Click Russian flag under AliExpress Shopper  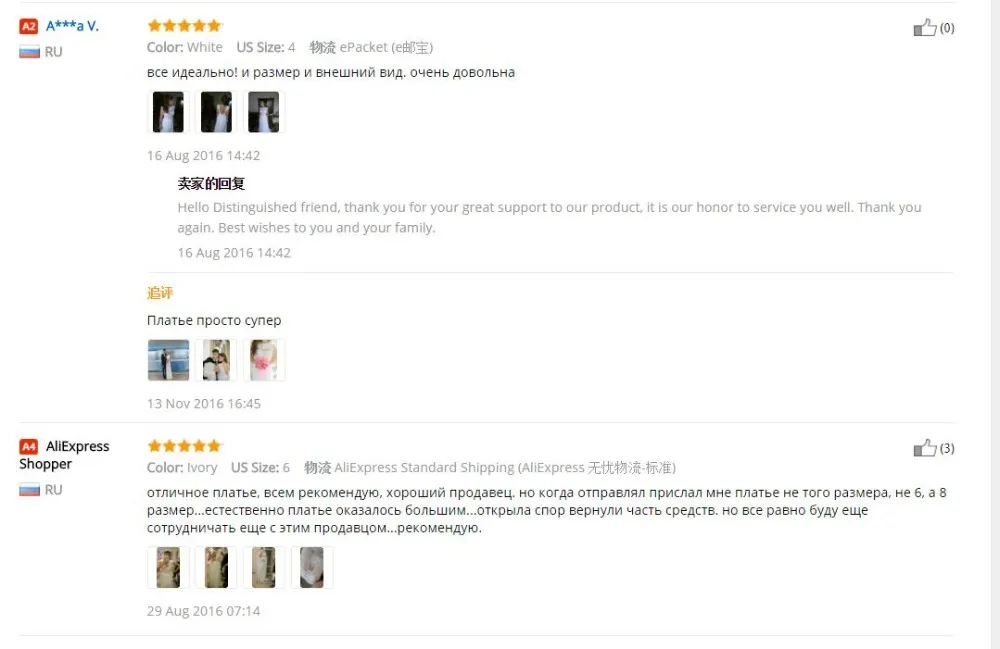[29, 490]
